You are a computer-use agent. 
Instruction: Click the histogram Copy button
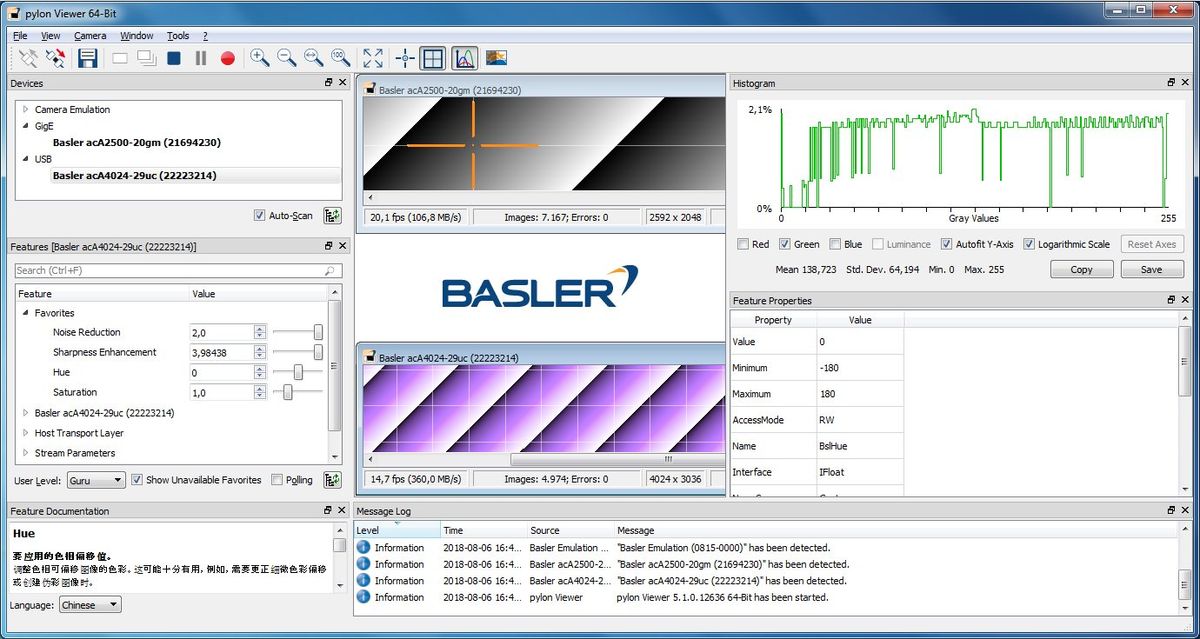pyautogui.click(x=1081, y=269)
